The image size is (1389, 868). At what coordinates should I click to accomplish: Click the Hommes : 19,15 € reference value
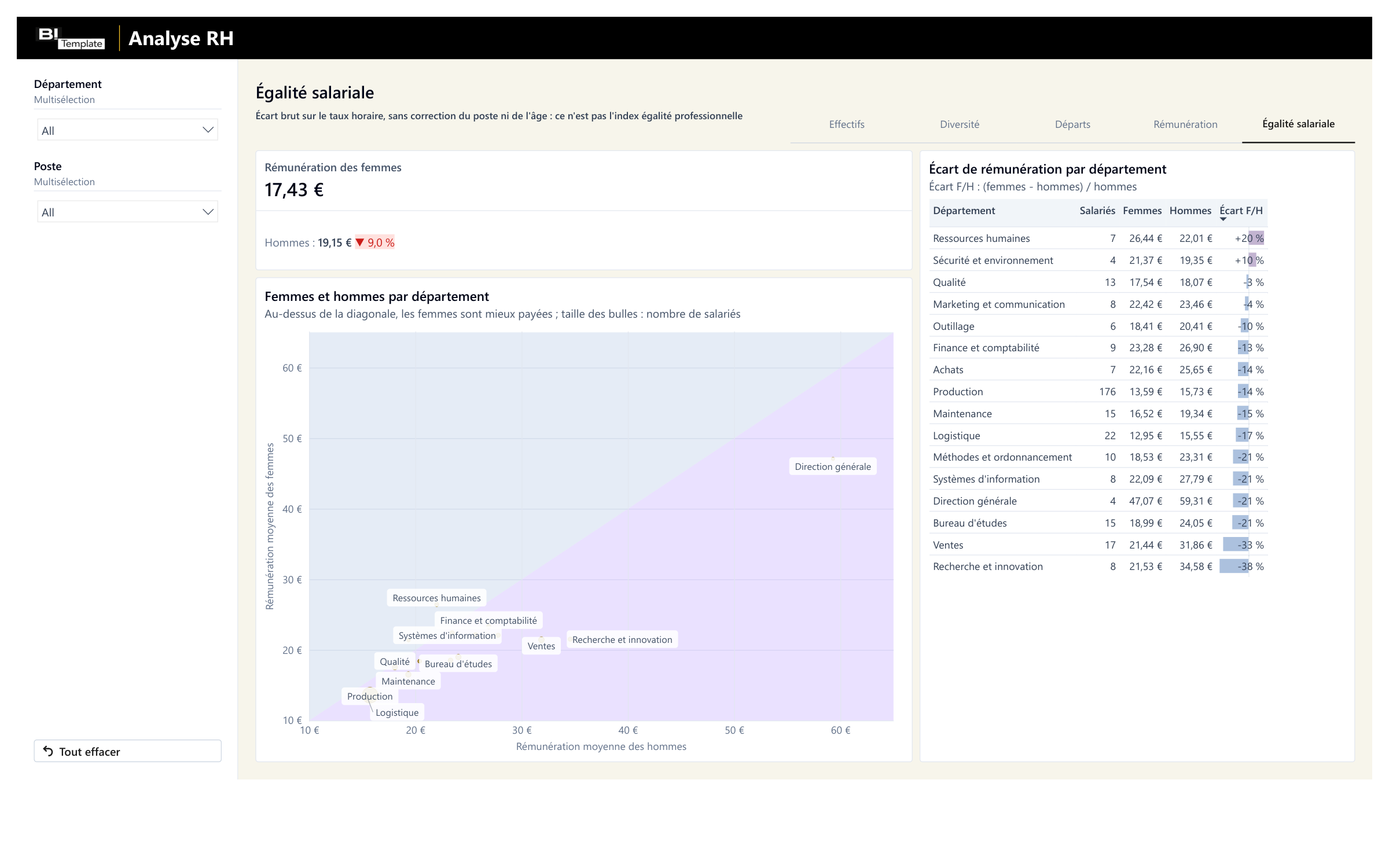[x=308, y=242]
